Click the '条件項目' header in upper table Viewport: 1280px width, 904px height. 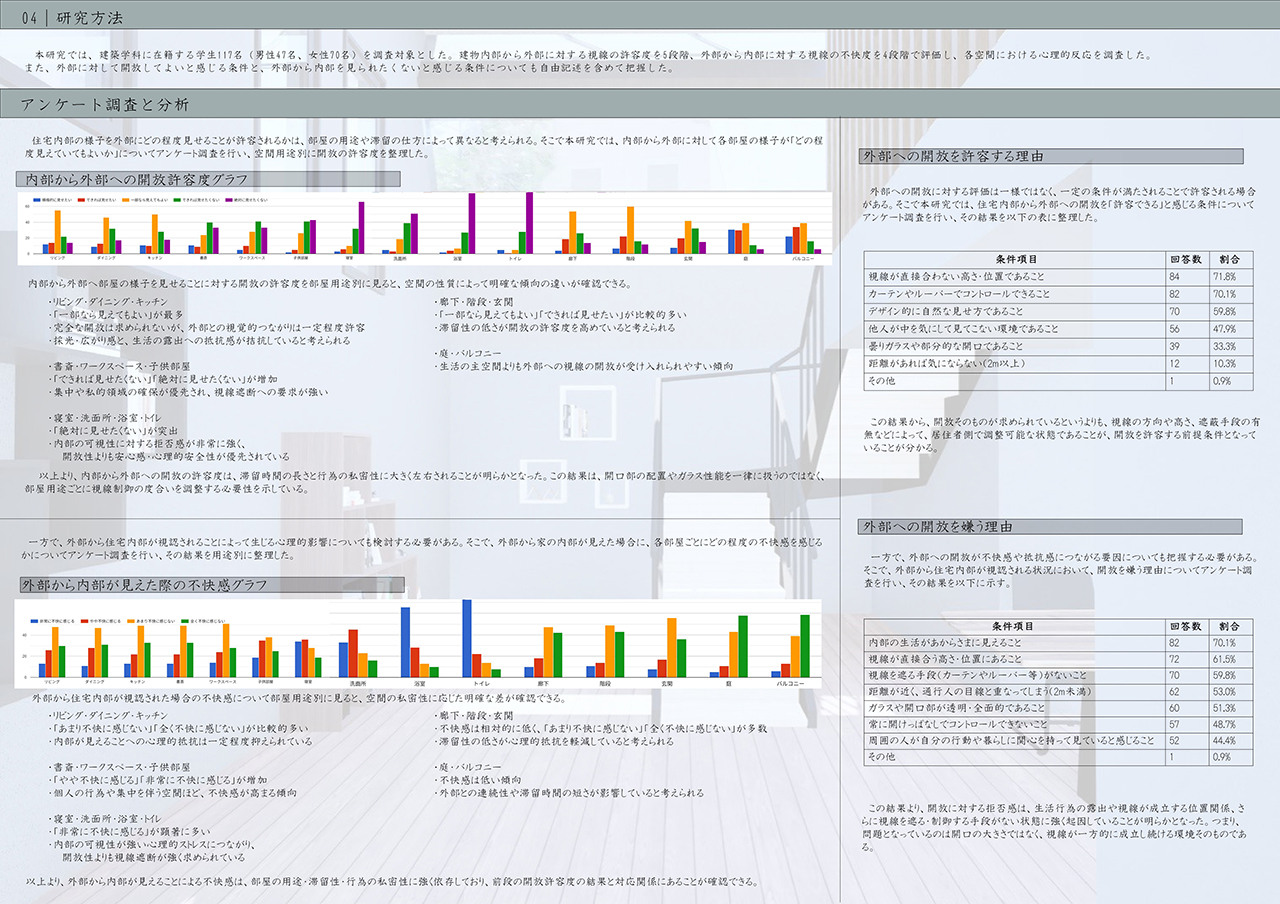tap(1015, 259)
